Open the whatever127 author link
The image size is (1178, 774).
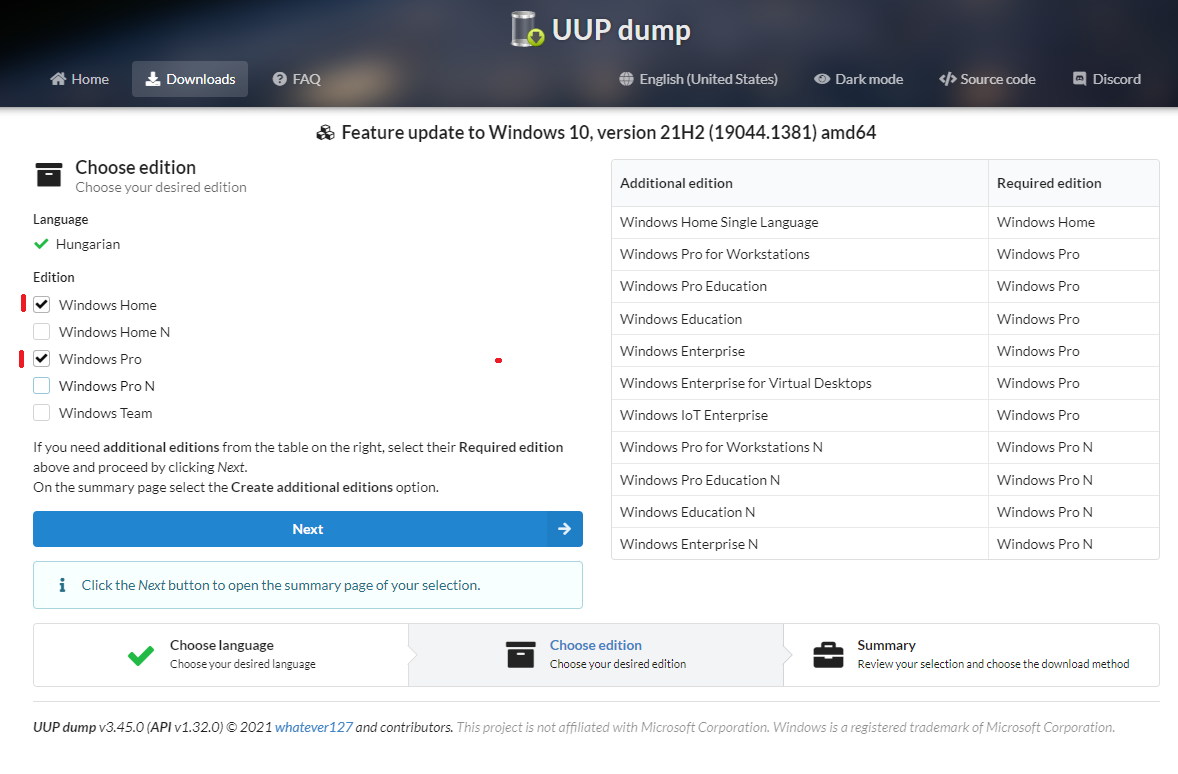click(x=313, y=727)
